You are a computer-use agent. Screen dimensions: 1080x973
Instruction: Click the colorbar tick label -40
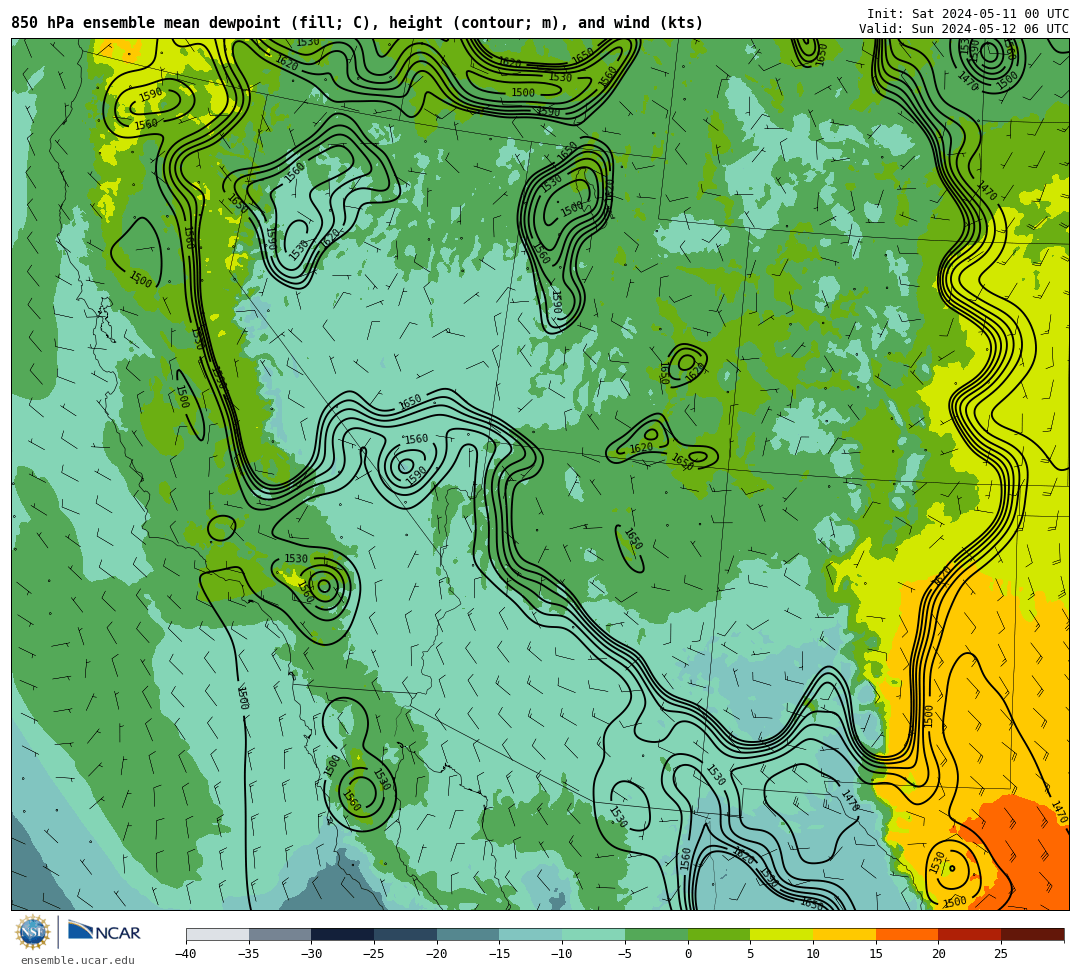185,954
